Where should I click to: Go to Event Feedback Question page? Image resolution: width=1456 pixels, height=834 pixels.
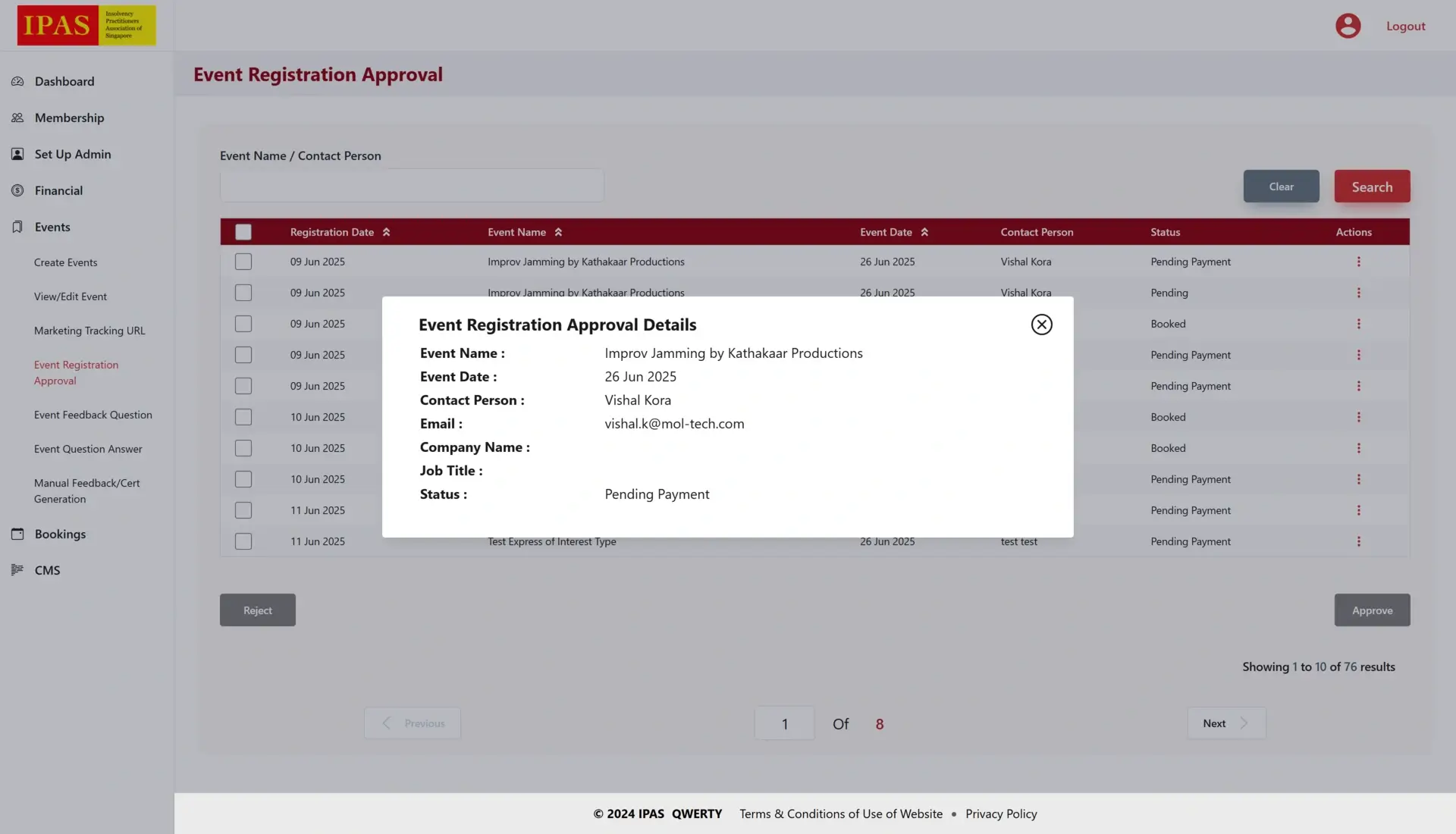tap(93, 415)
